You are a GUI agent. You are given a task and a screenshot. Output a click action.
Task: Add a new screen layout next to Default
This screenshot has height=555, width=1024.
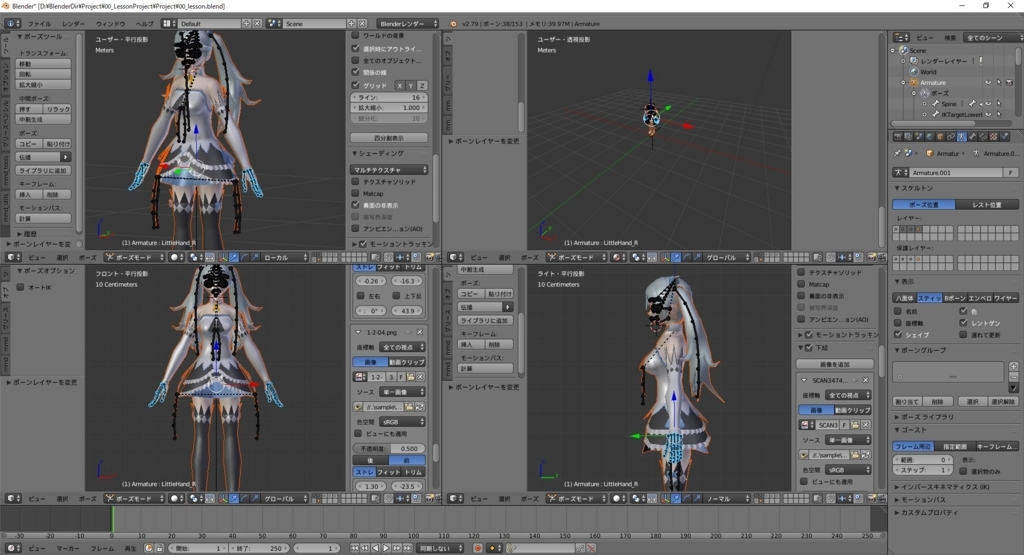point(246,24)
